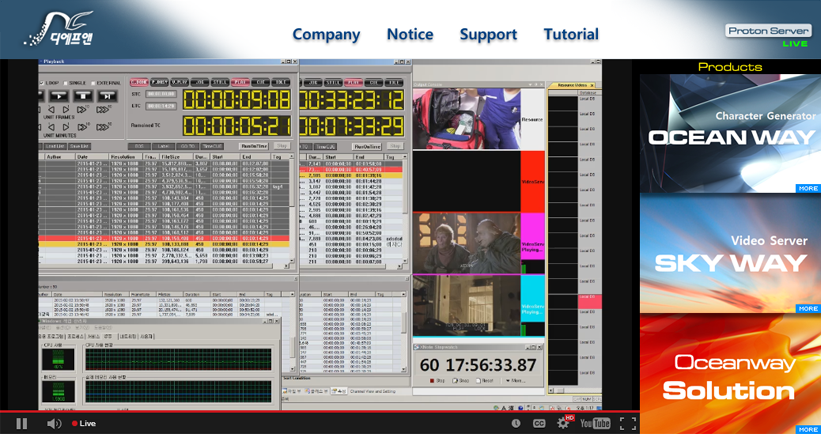Sort left clip list by Date column
Image resolution: width=821 pixels, height=434 pixels.
[91, 157]
